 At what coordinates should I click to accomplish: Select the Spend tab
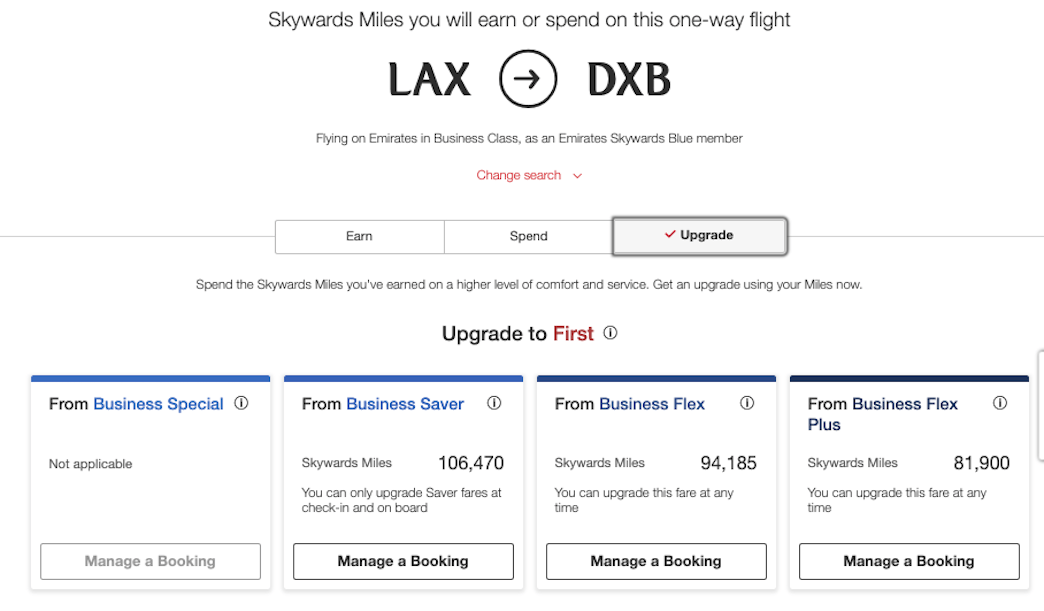pos(528,236)
